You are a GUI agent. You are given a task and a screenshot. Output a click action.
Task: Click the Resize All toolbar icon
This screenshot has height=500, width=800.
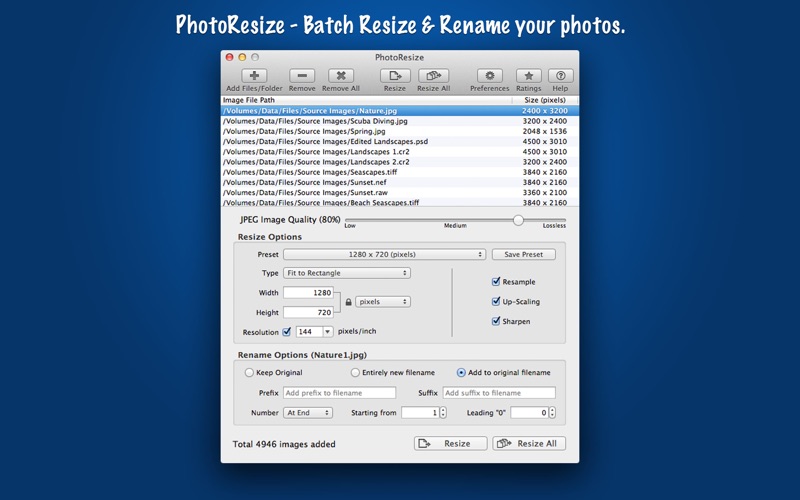click(x=434, y=76)
